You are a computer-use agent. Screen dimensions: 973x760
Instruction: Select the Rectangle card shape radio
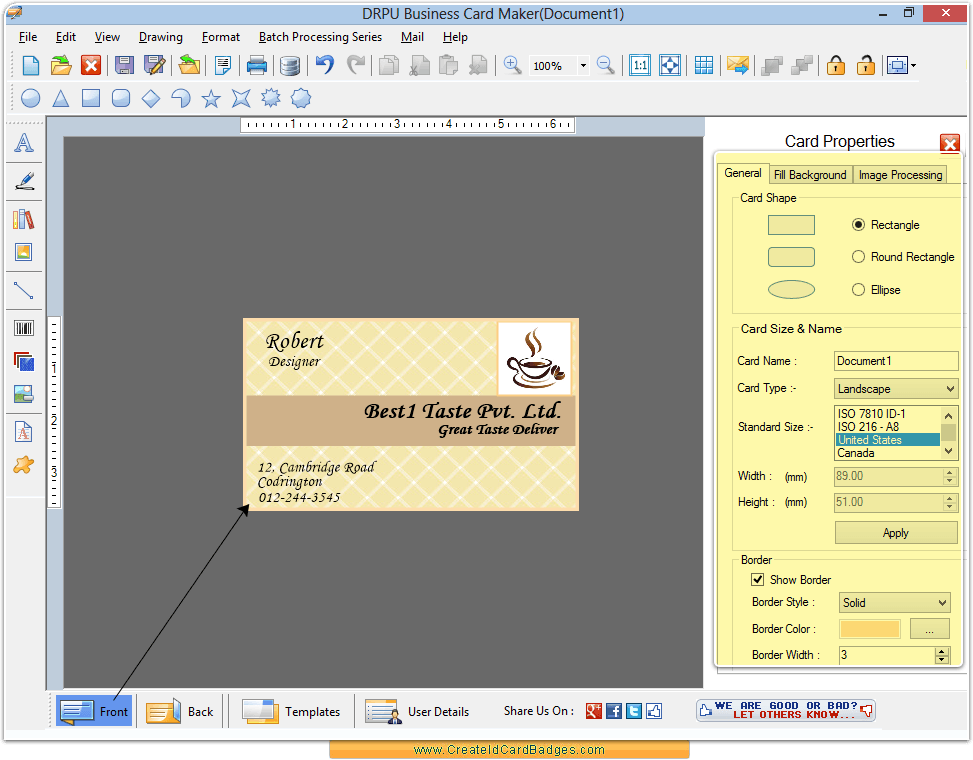click(858, 225)
